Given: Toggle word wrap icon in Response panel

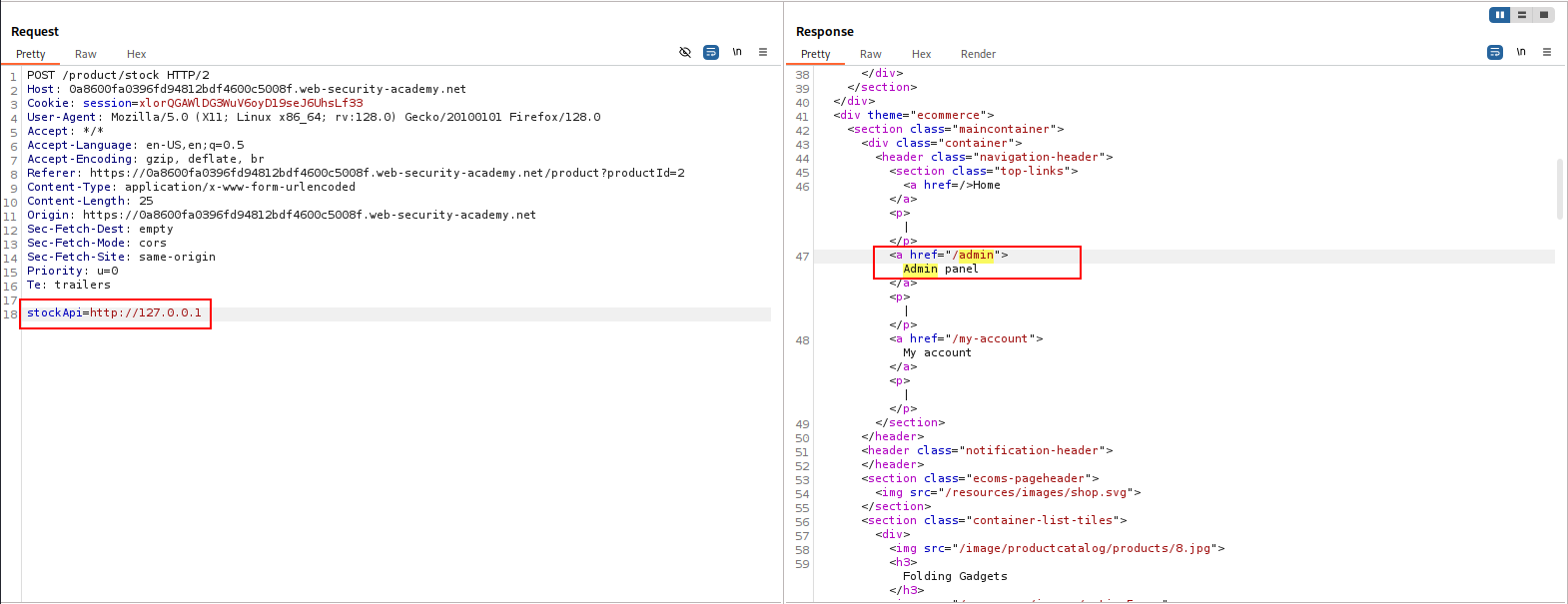Looking at the screenshot, I should pyautogui.click(x=1495, y=52).
